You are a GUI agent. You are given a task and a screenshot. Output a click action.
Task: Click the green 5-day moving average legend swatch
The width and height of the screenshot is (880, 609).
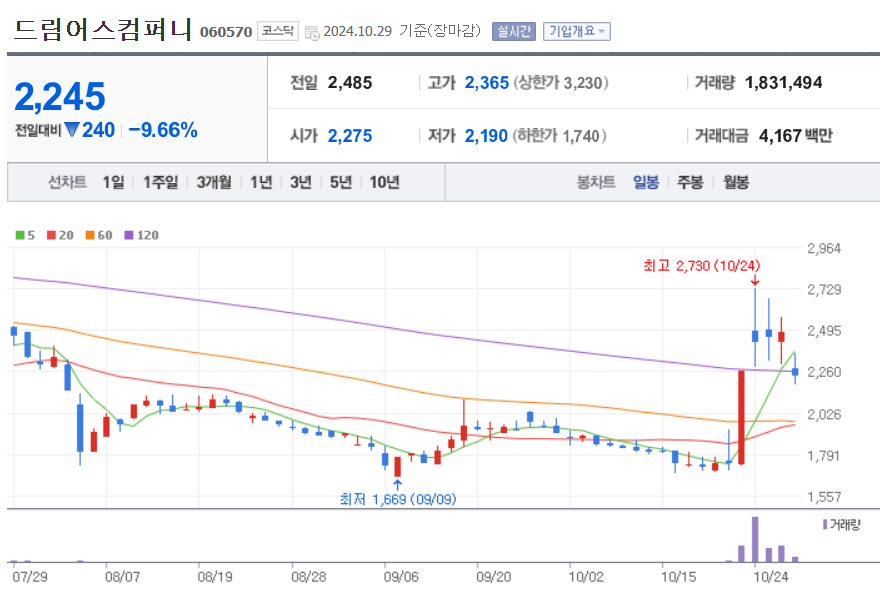pos(20,235)
